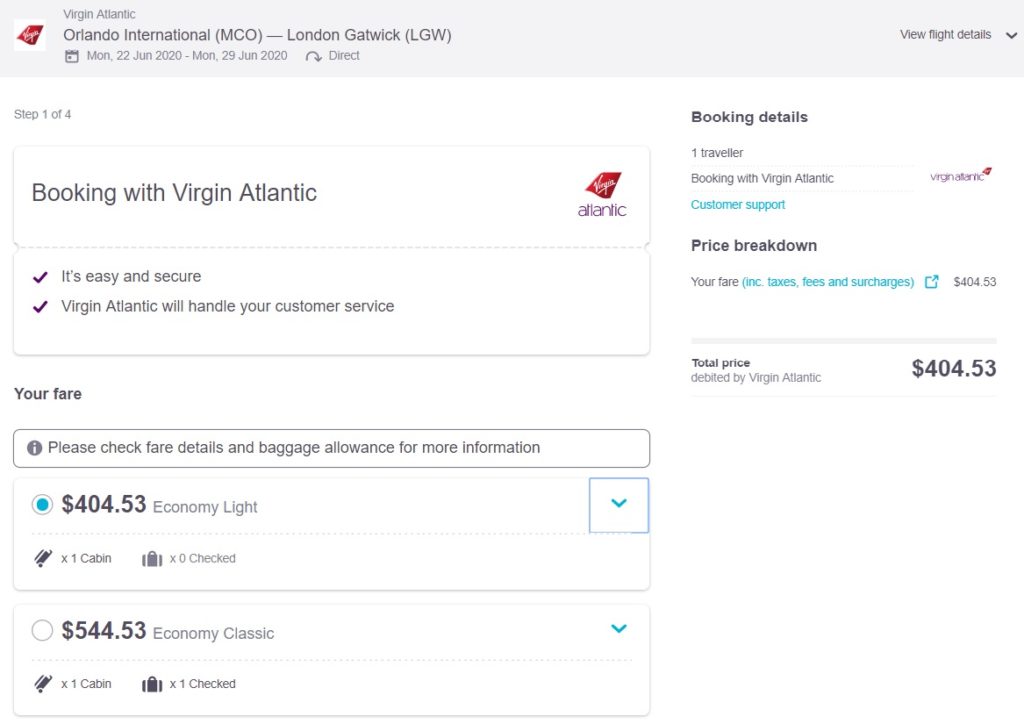Viewport: 1024px width, 724px height.
Task: Click checked bag icon under Economy Light
Action: click(x=152, y=558)
